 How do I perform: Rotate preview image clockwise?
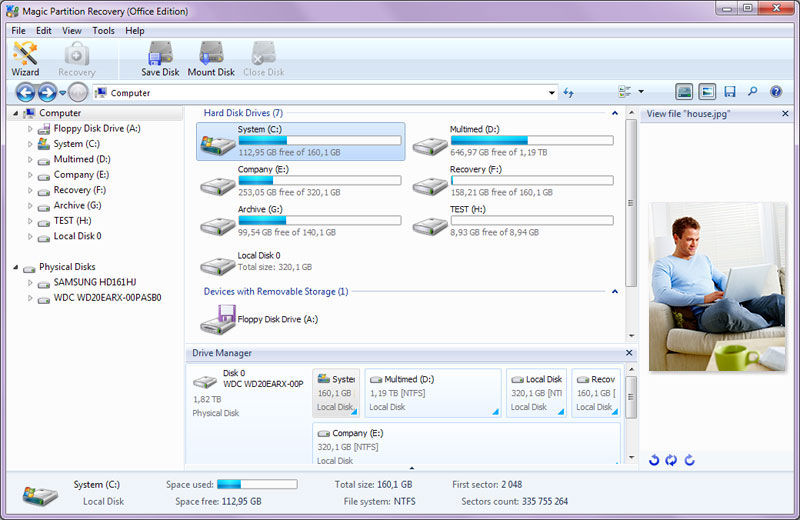point(689,460)
